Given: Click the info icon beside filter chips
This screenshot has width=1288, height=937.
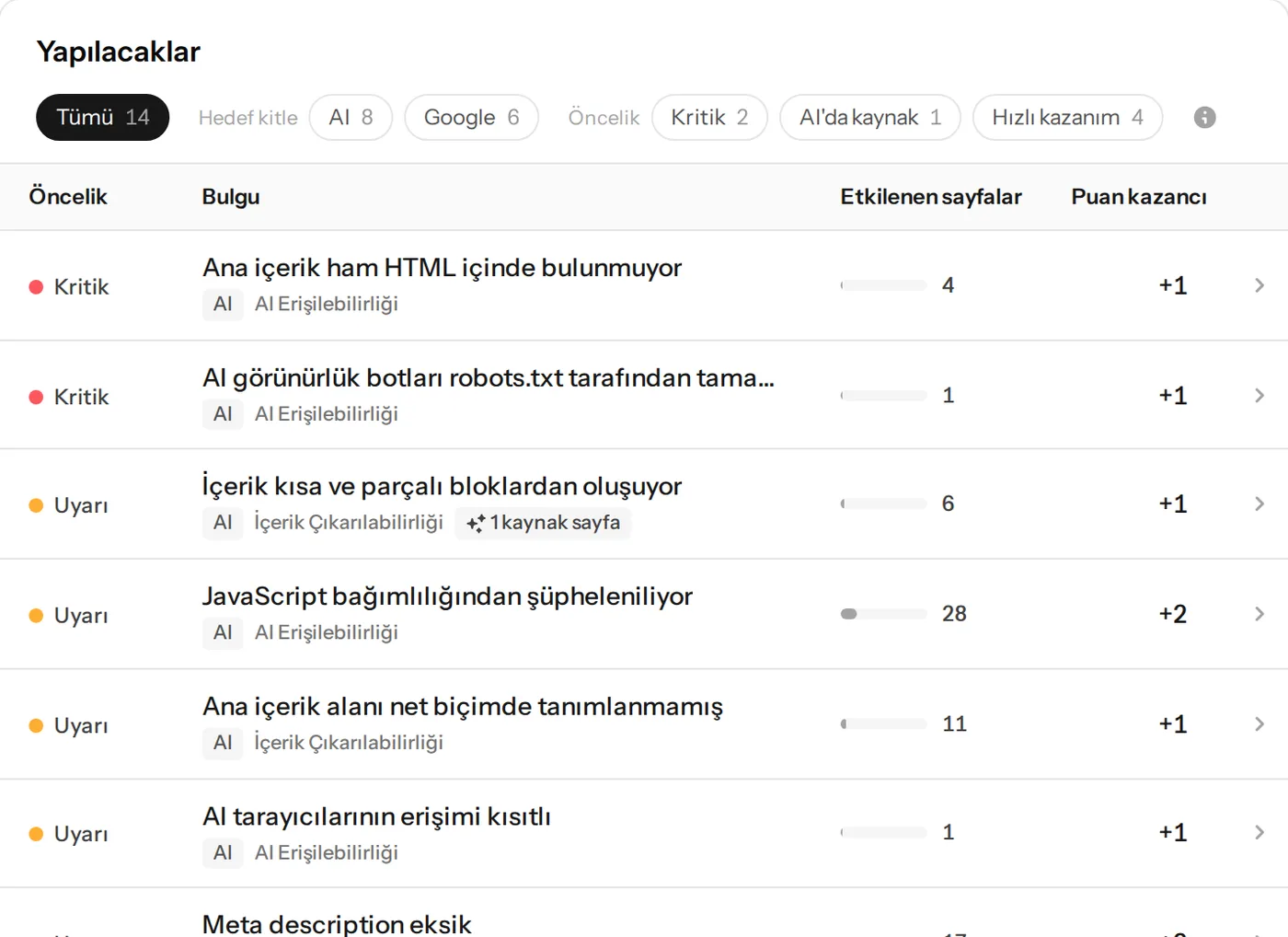Looking at the screenshot, I should (1204, 118).
